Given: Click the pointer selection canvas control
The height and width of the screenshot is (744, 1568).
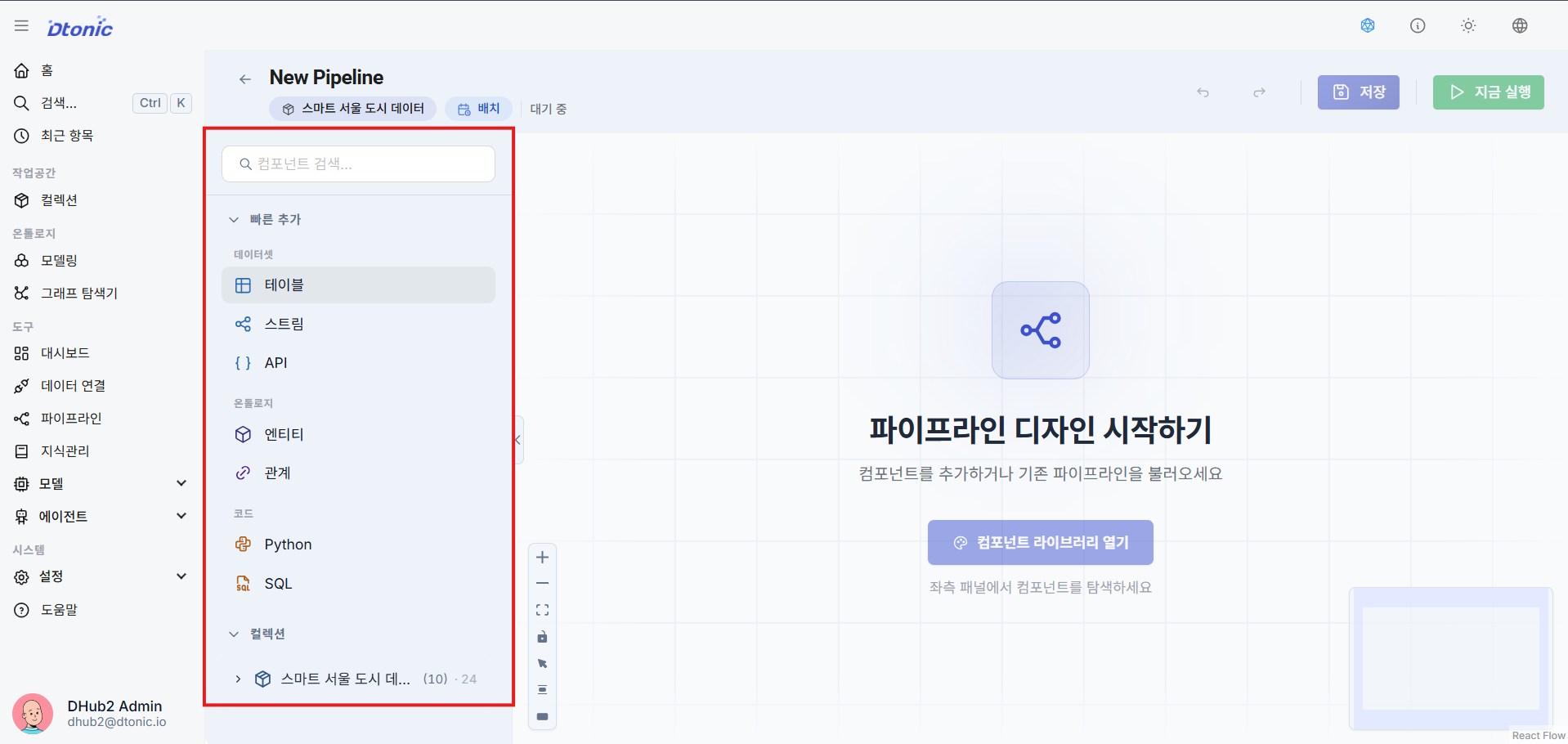Looking at the screenshot, I should (542, 663).
